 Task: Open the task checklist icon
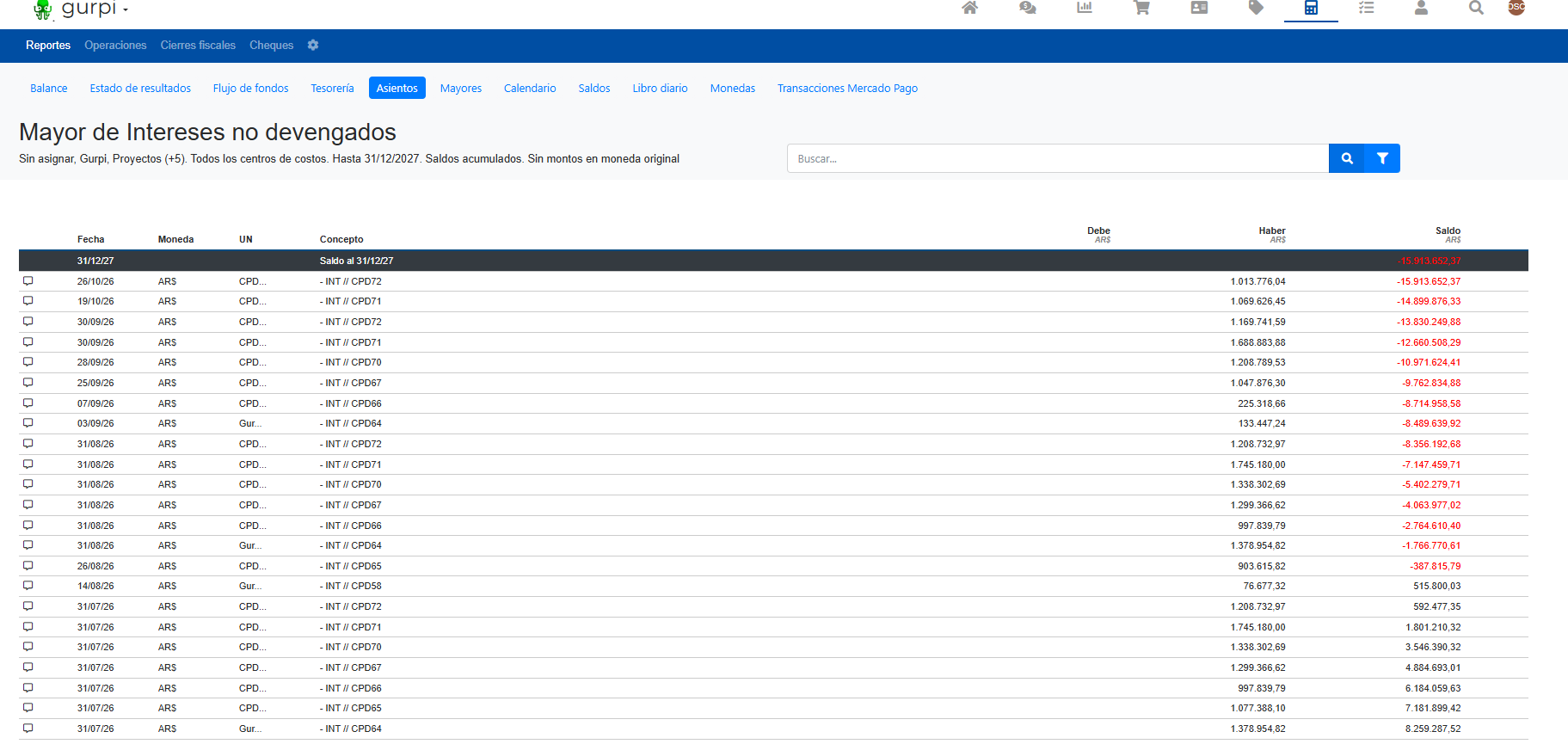click(x=1366, y=8)
